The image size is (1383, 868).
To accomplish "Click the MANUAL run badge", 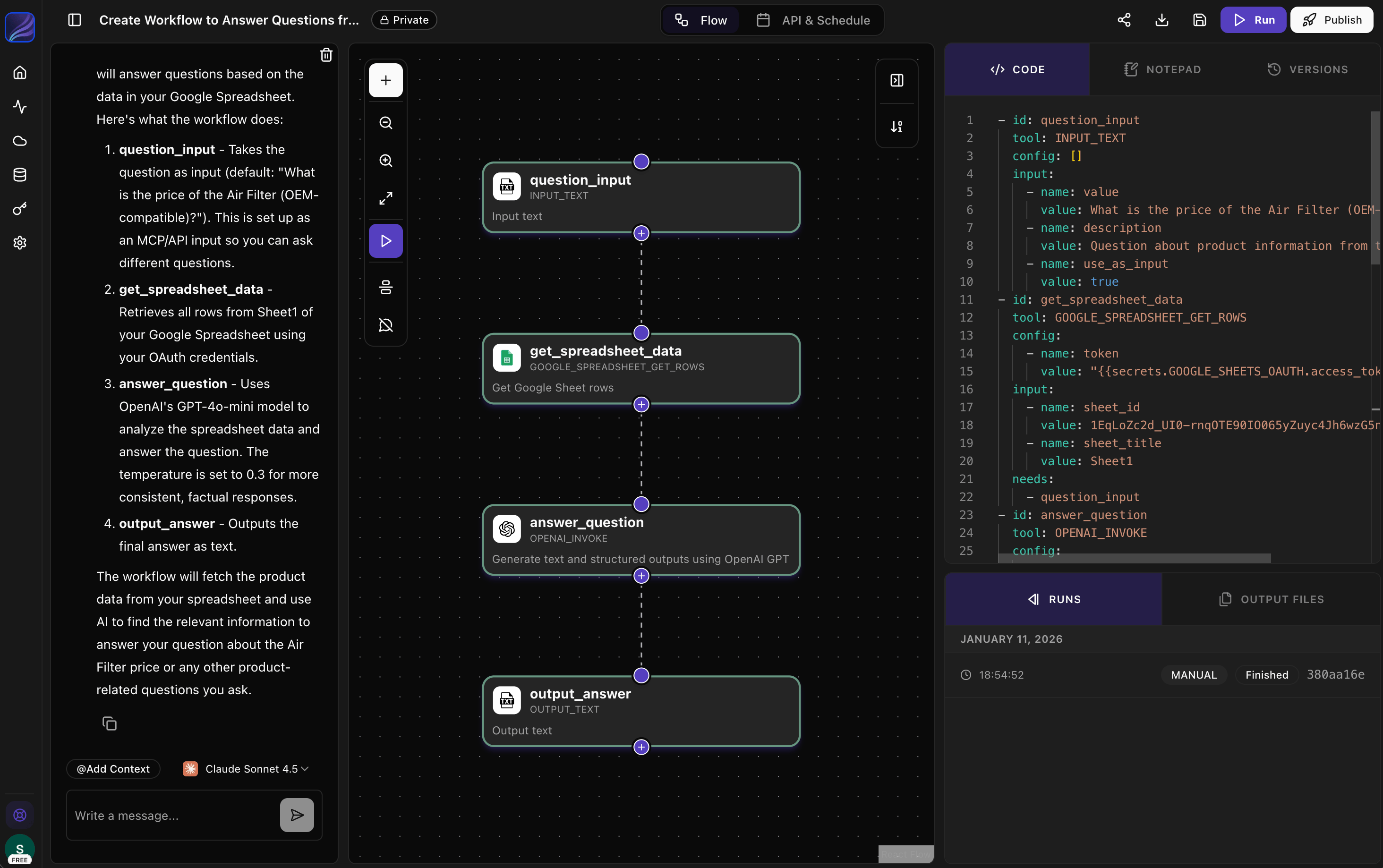I will (1194, 675).
